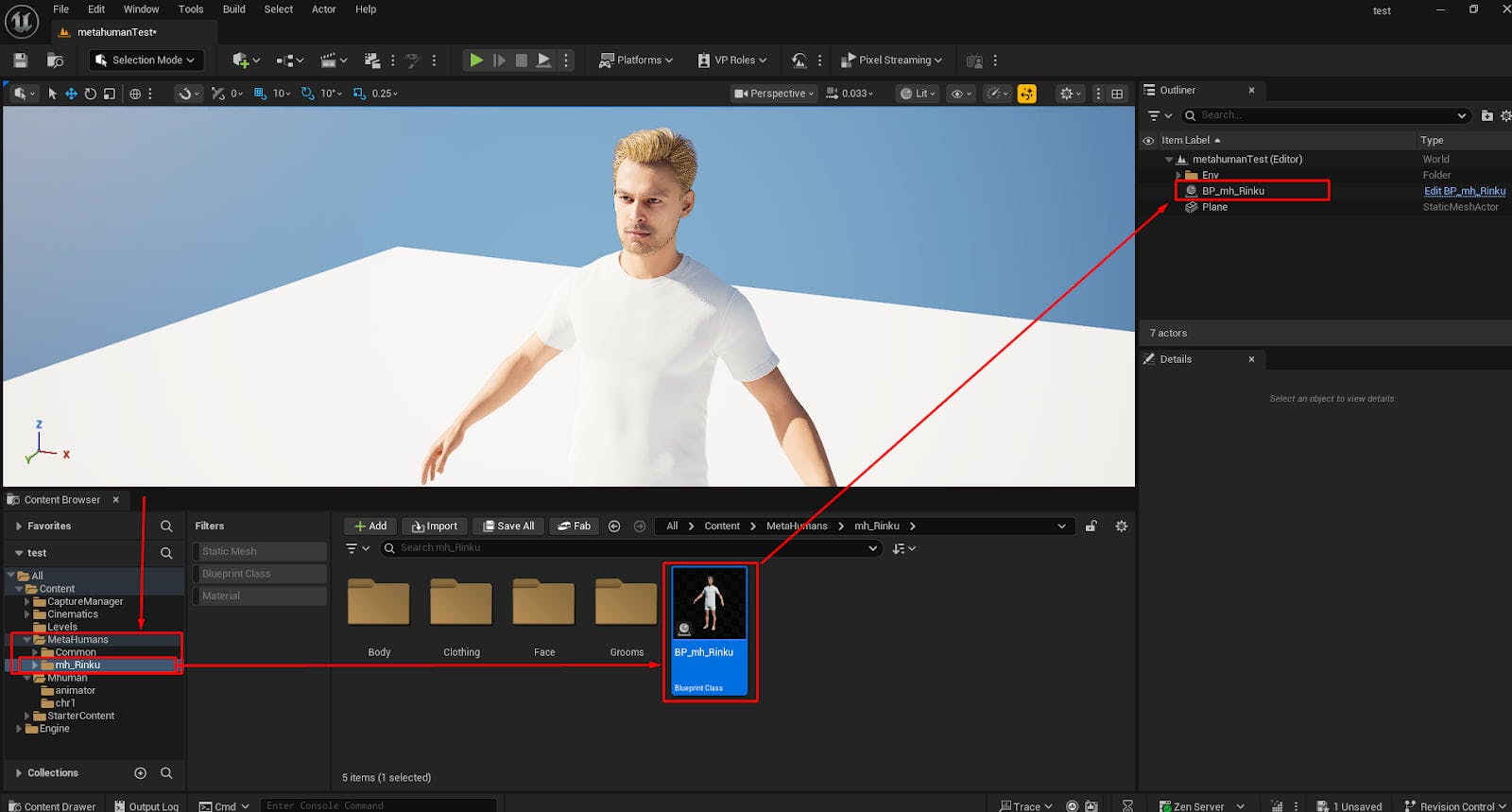Activate the Rotate gizmo tool
Viewport: 1512px width, 812px height.
(90, 94)
